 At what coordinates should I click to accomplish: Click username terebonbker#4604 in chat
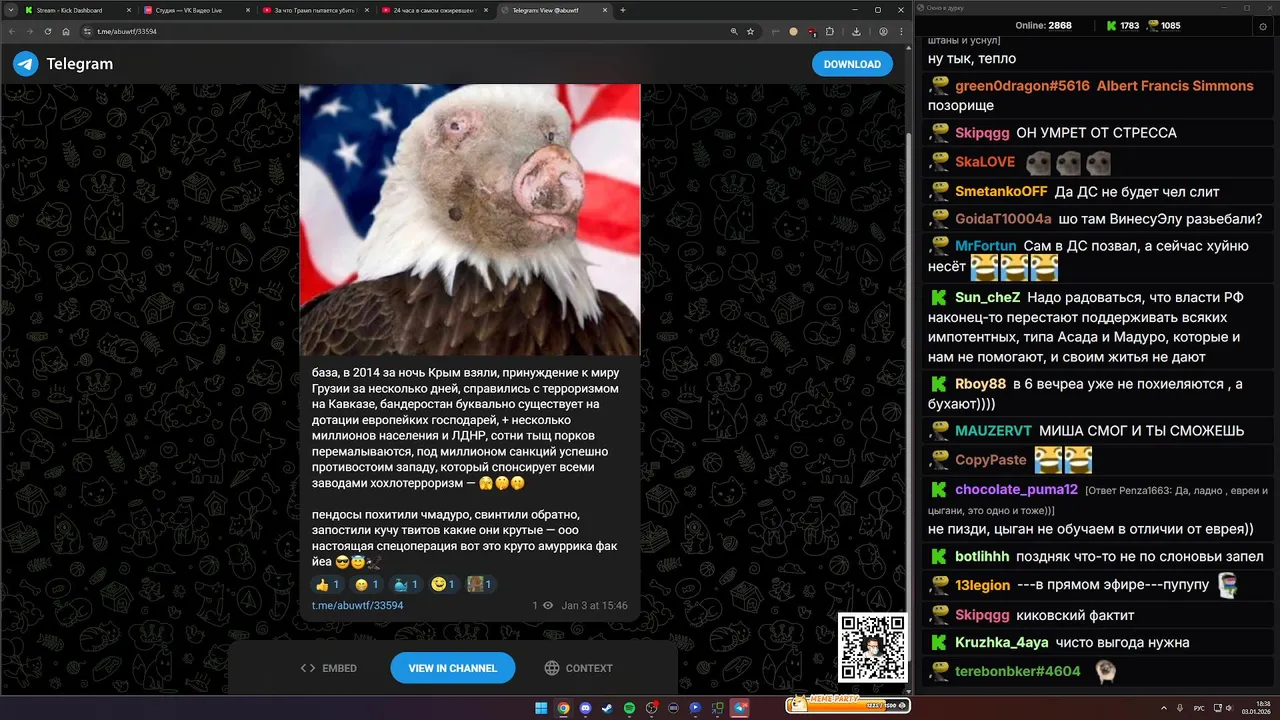pyautogui.click(x=1018, y=672)
